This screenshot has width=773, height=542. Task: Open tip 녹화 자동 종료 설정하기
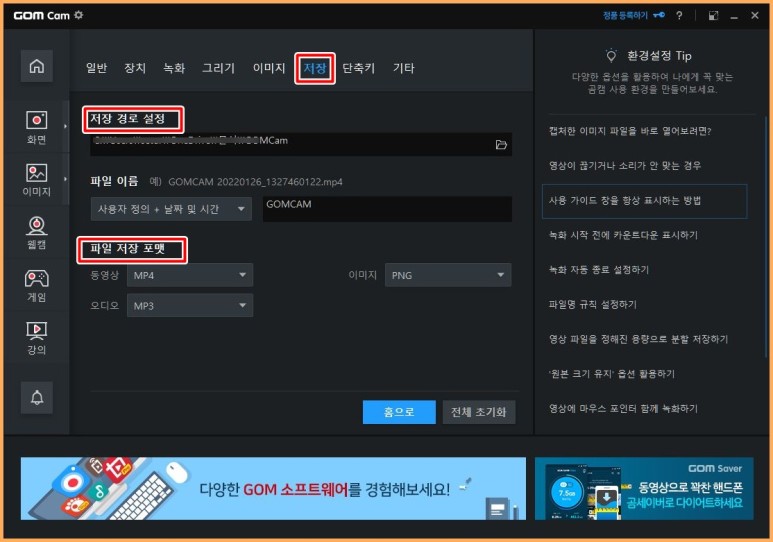(x=599, y=270)
